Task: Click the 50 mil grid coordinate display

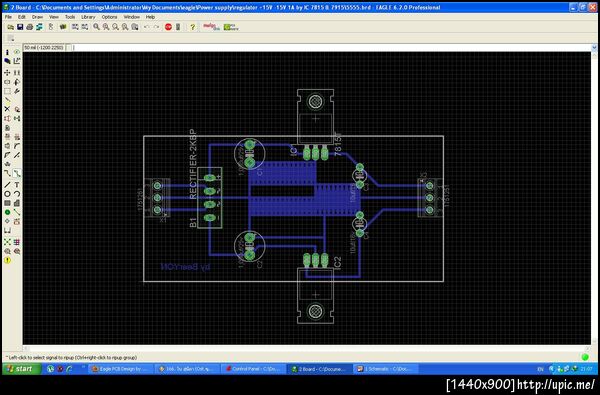Action: (x=44, y=48)
